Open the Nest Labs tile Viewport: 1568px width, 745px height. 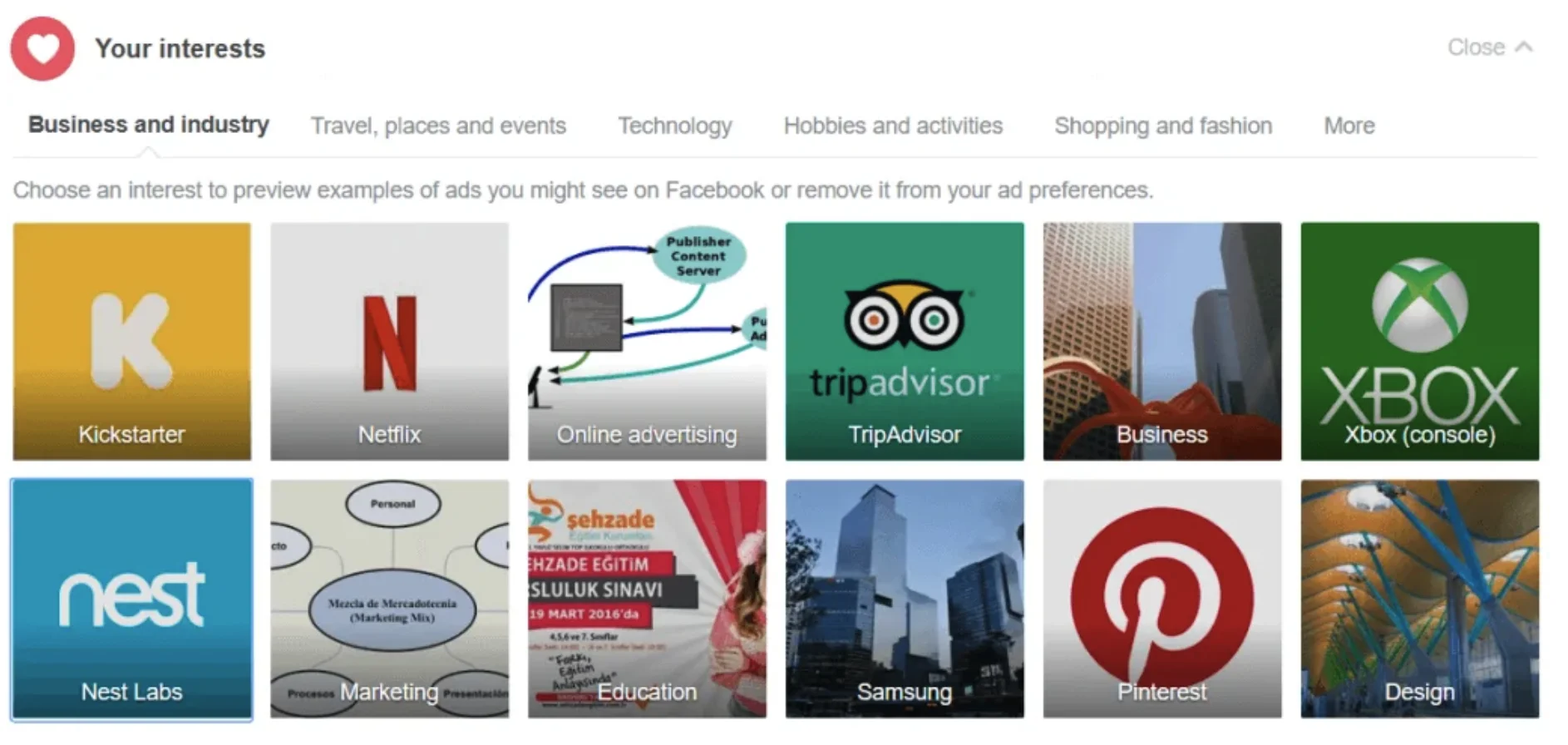(131, 599)
